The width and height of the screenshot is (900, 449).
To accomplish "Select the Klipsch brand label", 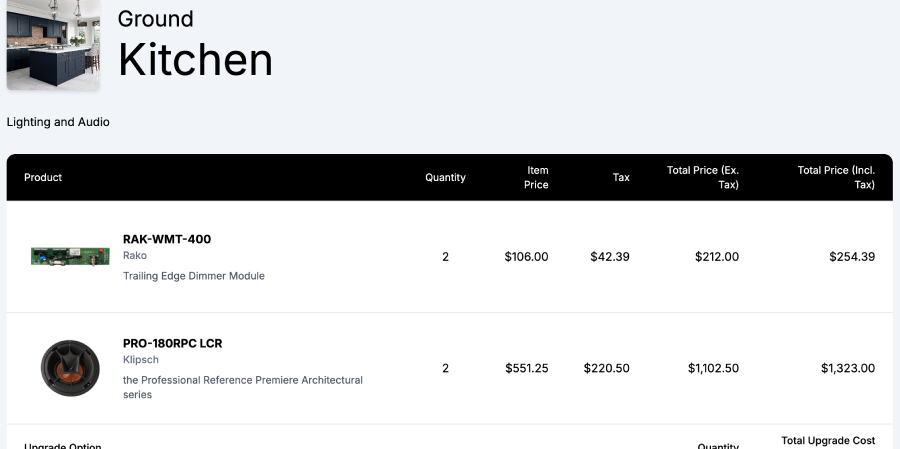I will [141, 360].
